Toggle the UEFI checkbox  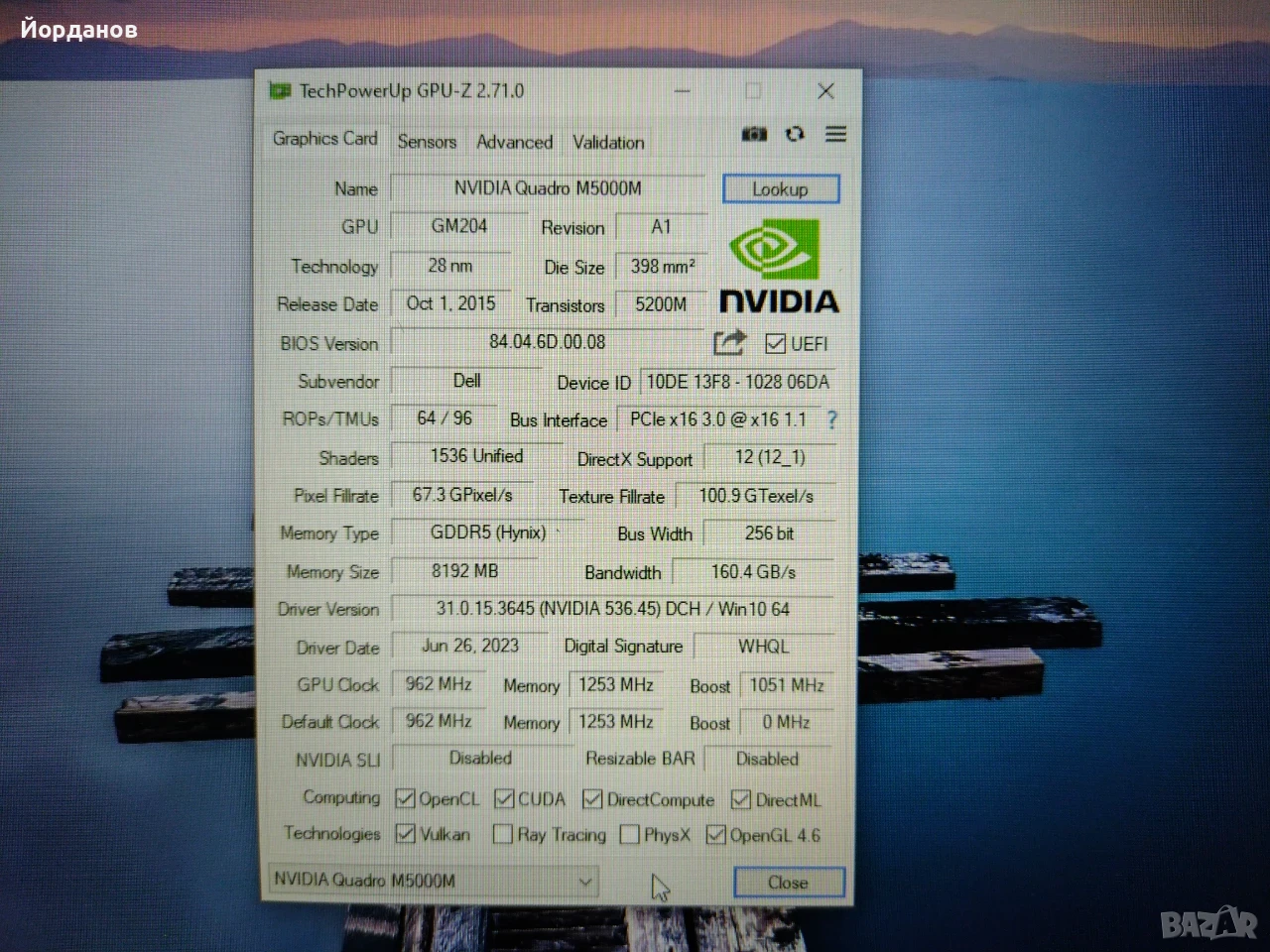click(776, 344)
